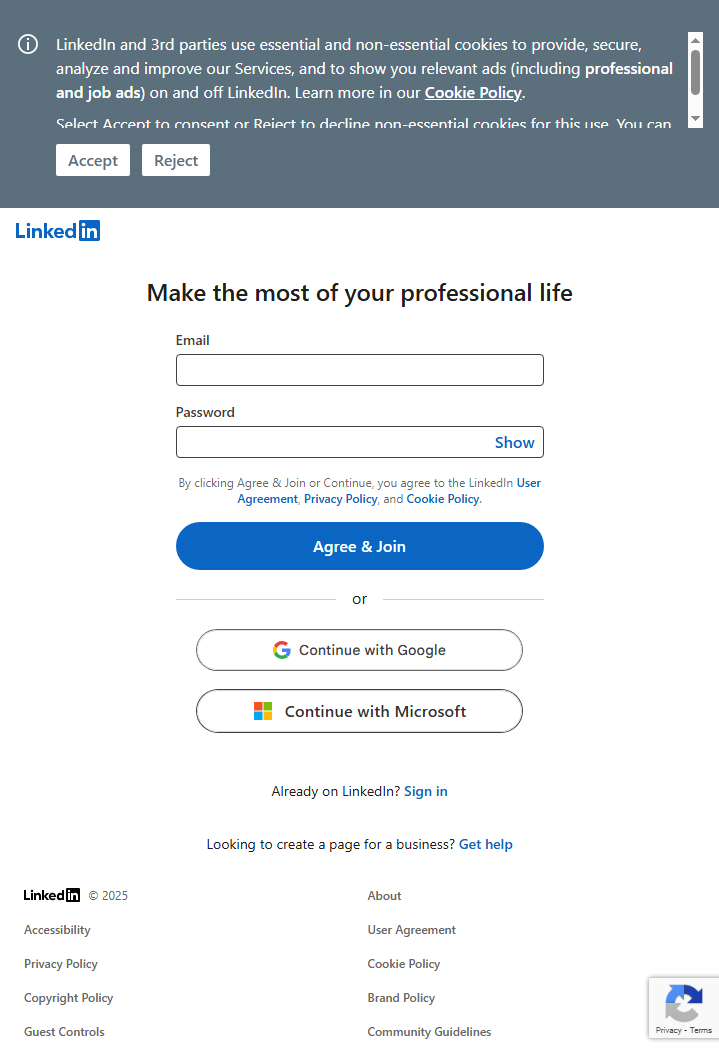Open Cookie Policy link in the banner
Screen dimensions: 719x1052
tap(473, 93)
